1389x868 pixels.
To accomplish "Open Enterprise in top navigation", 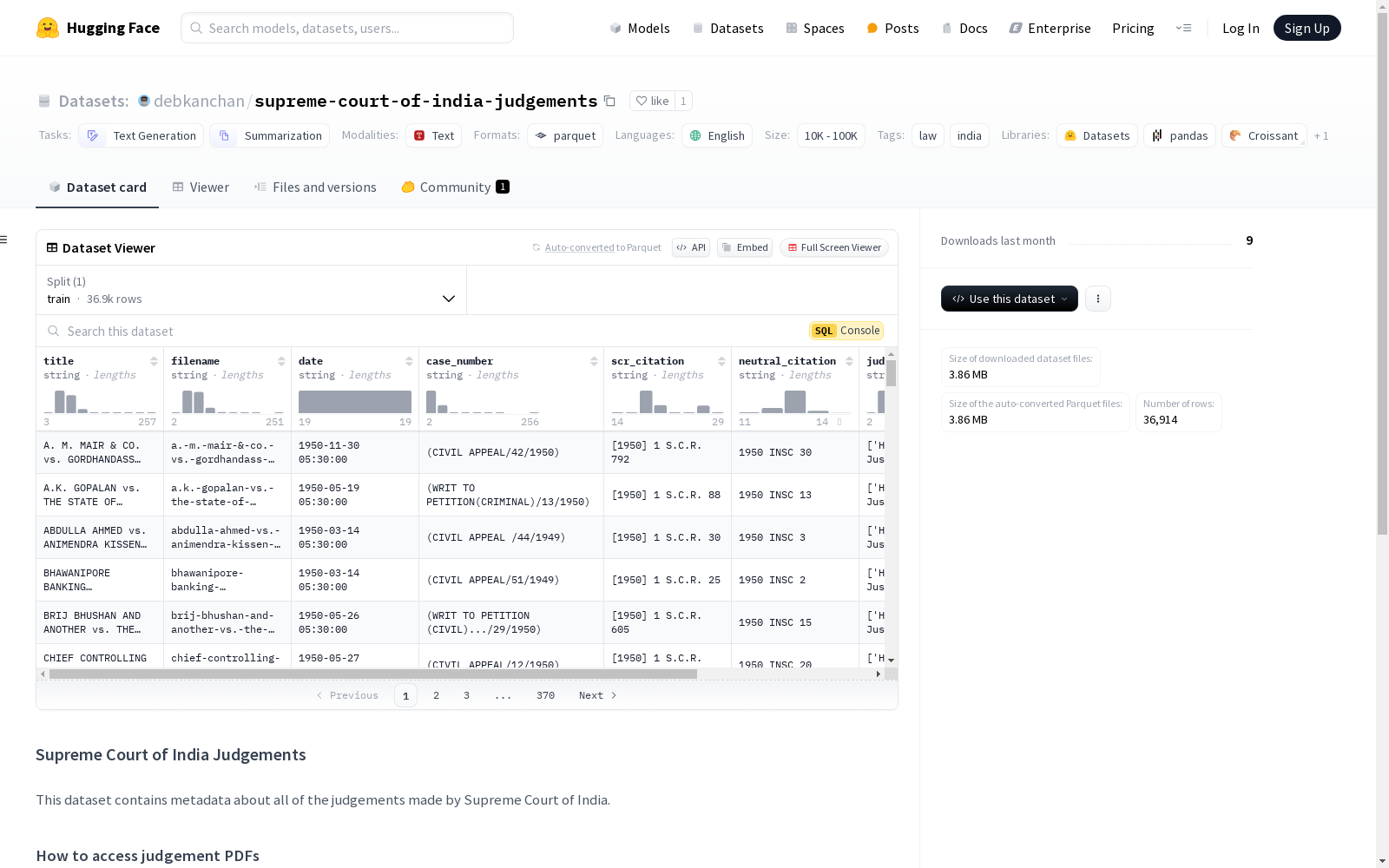I will (x=1050, y=28).
